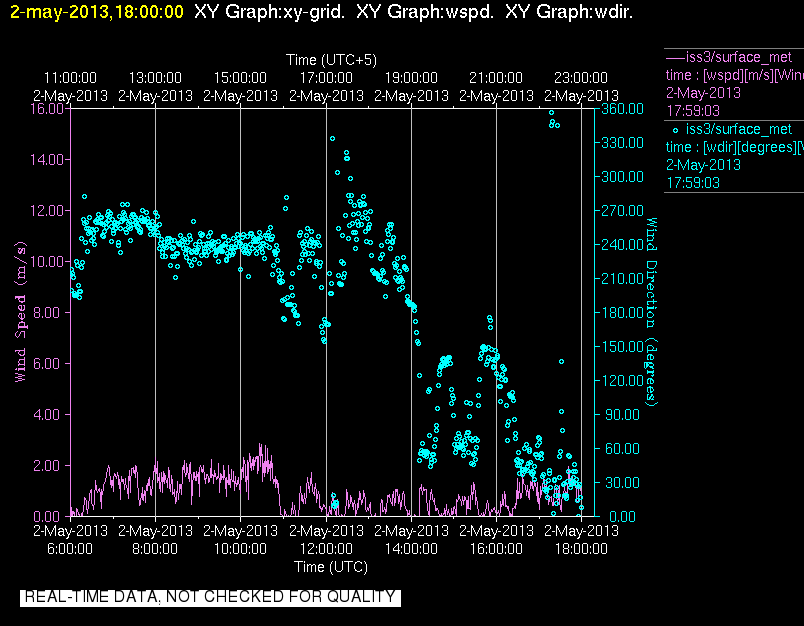This screenshot has width=804, height=626.
Task: Click the 330.00 wind direction tick label
Action: point(622,143)
